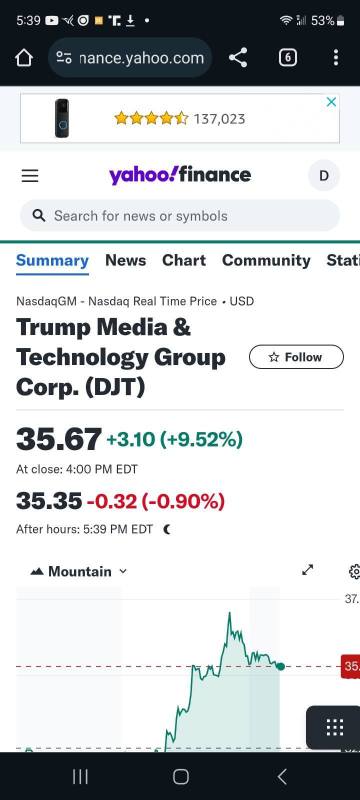Open chart settings gear icon
Screen dimensions: 360x800
pyautogui.click(x=355, y=571)
